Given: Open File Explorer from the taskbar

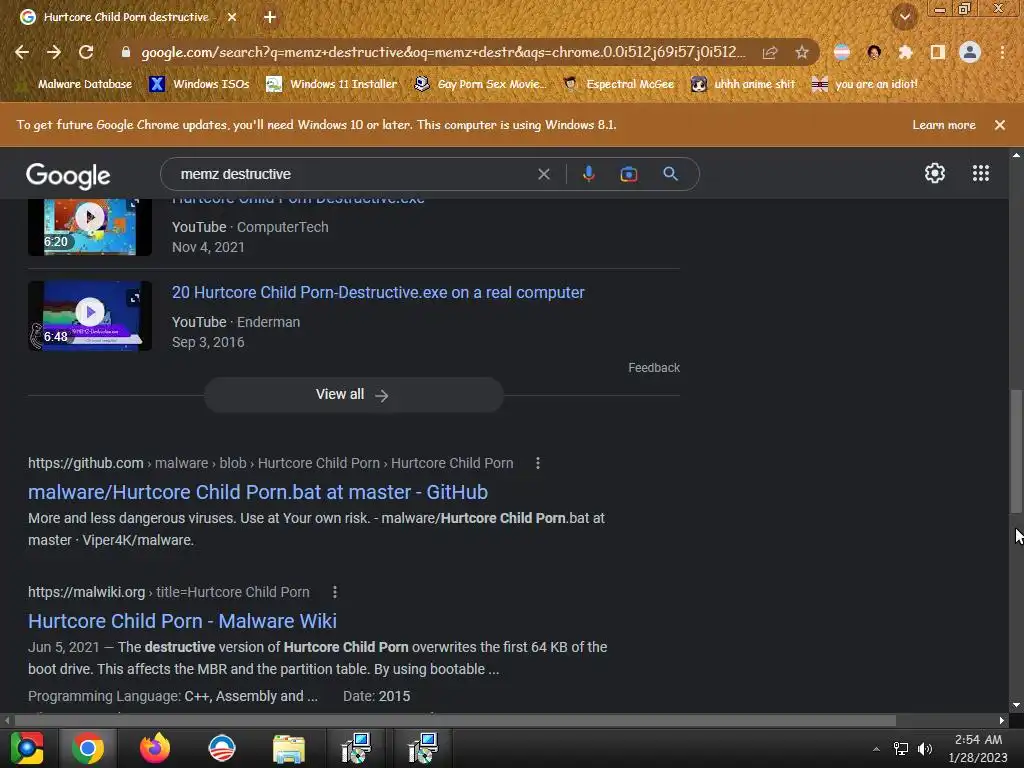Looking at the screenshot, I should pos(289,748).
